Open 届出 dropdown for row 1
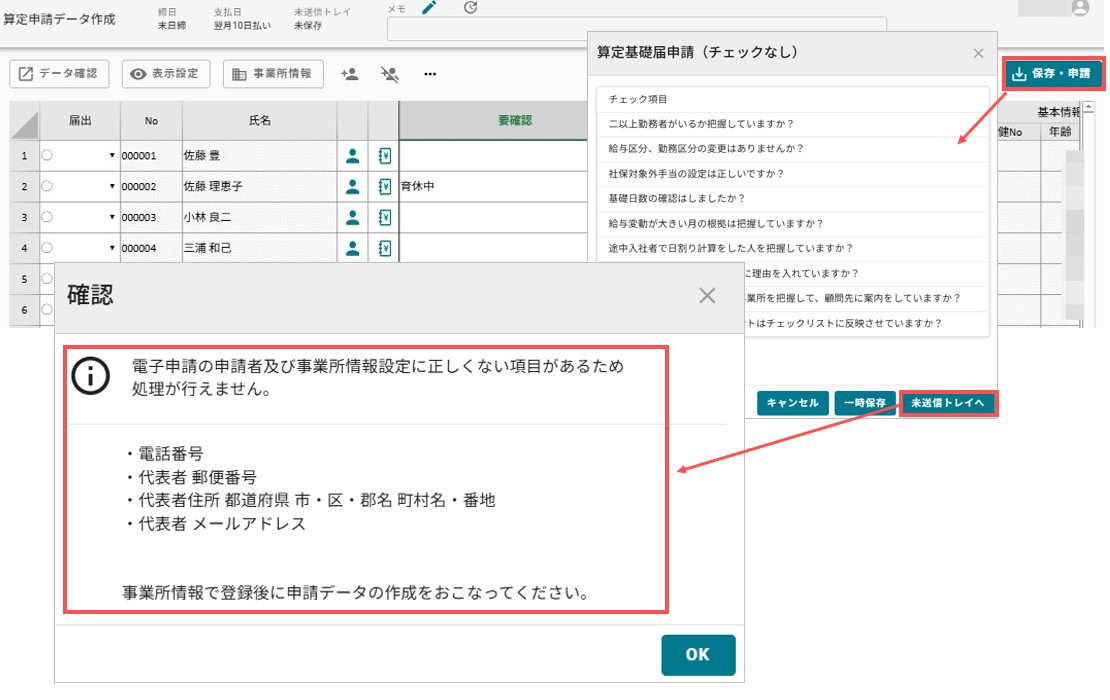Image resolution: width=1110 pixels, height=700 pixels. tap(112, 156)
